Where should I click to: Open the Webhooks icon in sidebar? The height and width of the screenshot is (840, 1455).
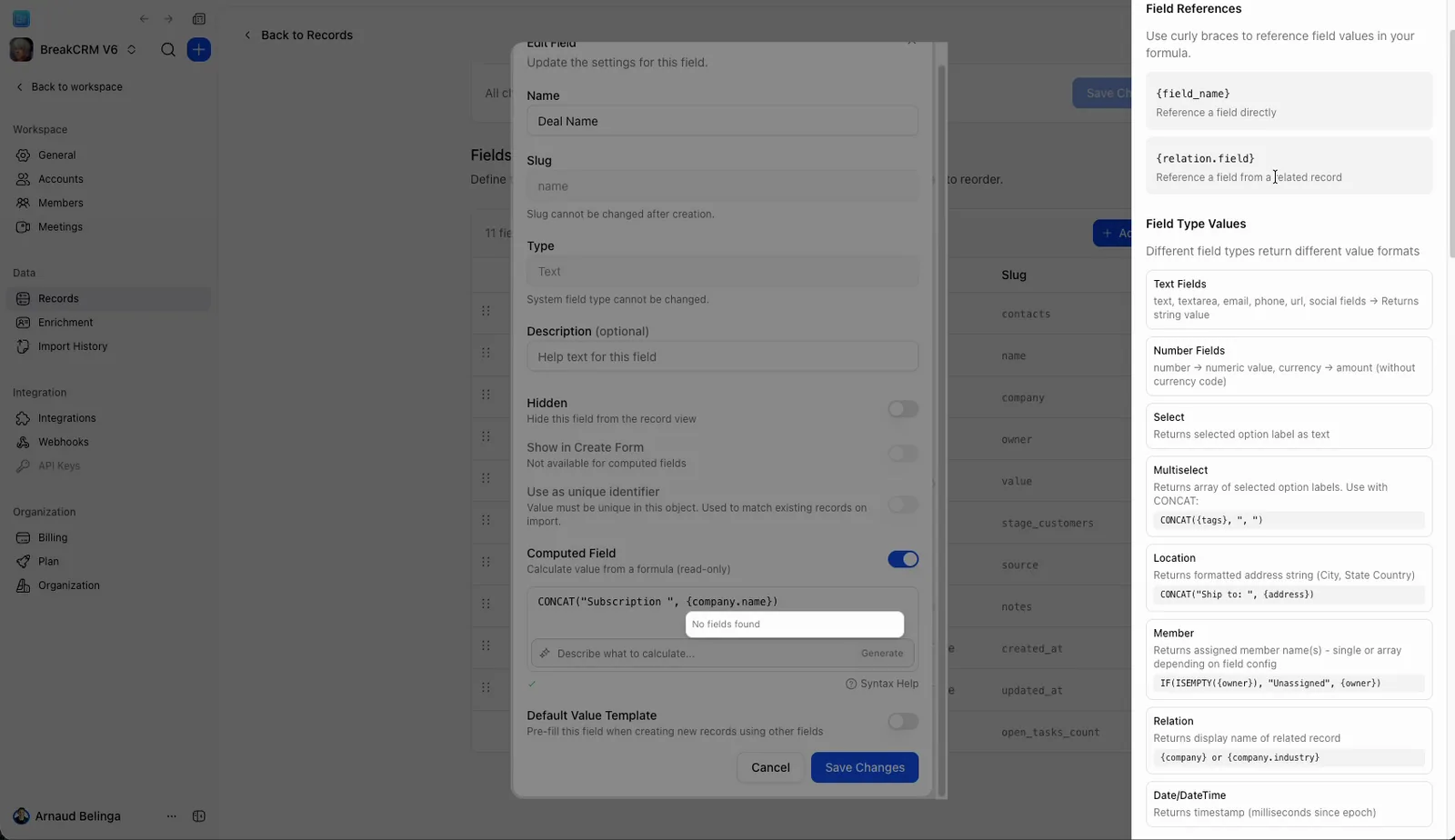click(23, 443)
